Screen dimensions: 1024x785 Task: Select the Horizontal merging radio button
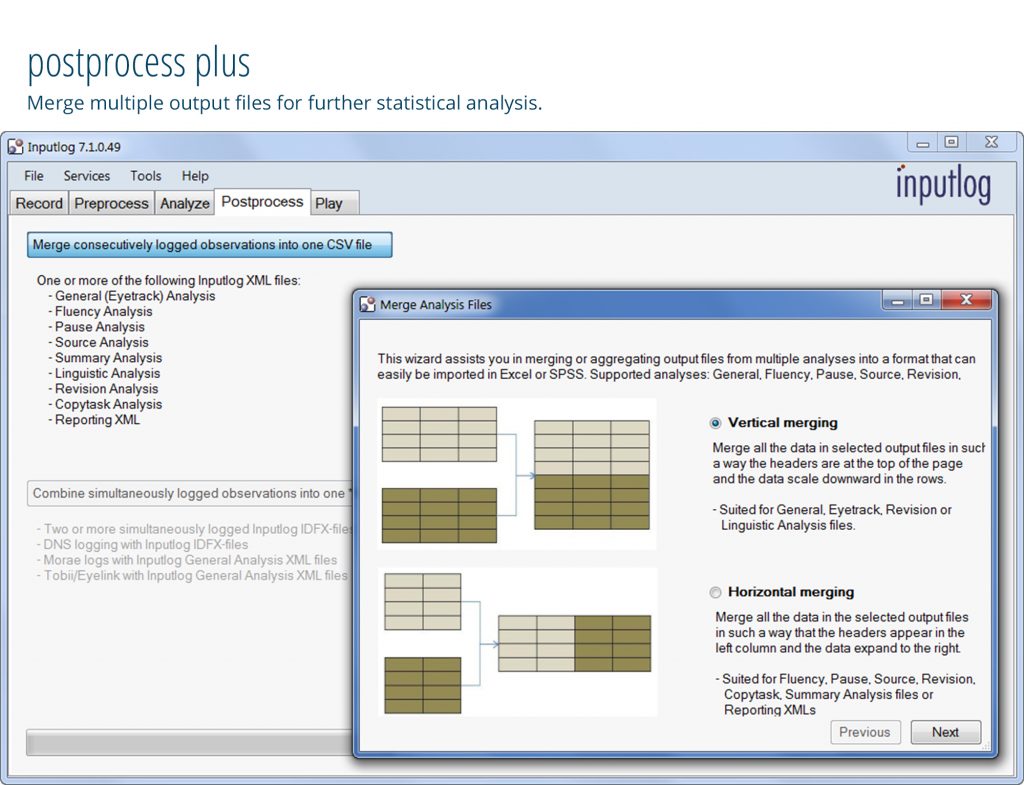(715, 592)
